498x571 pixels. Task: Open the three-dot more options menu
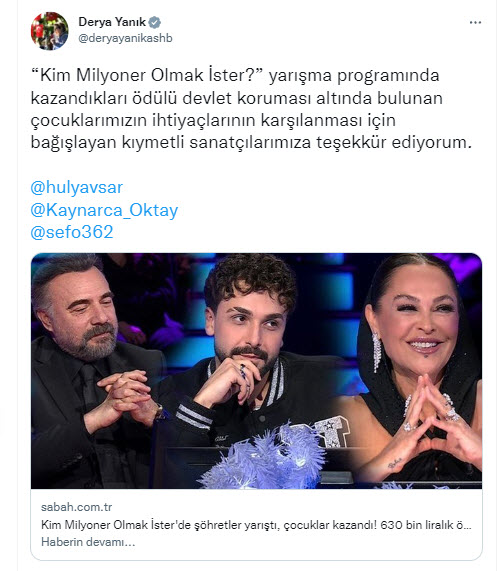475,23
